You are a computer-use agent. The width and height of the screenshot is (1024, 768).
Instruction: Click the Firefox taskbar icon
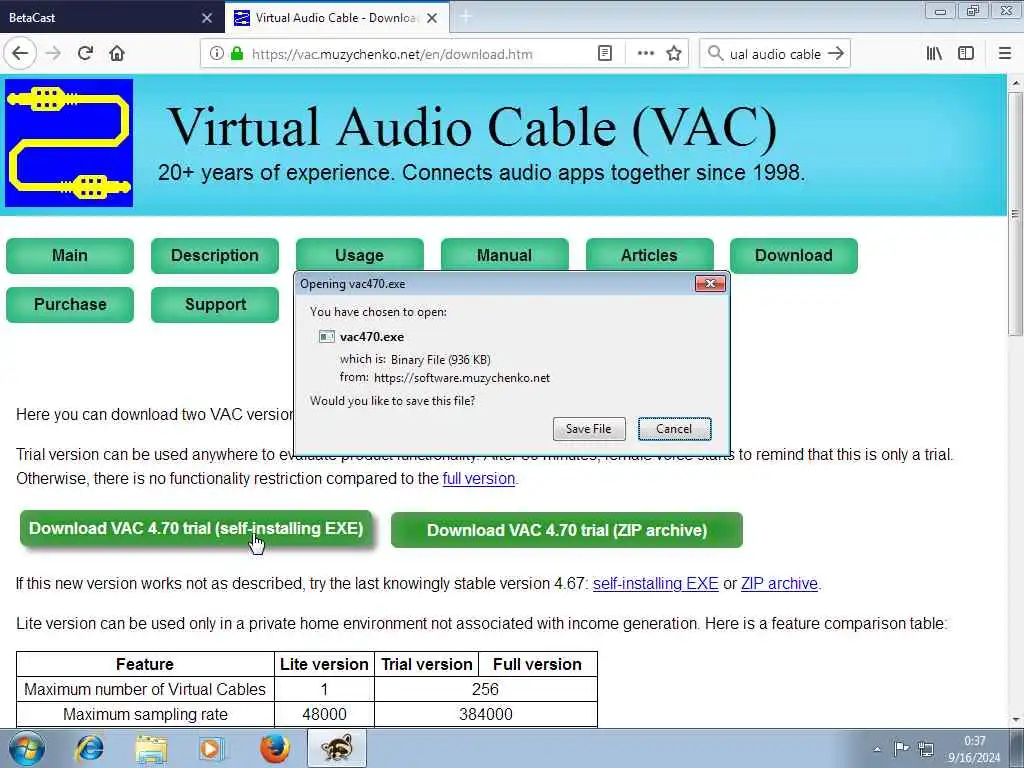(274, 748)
